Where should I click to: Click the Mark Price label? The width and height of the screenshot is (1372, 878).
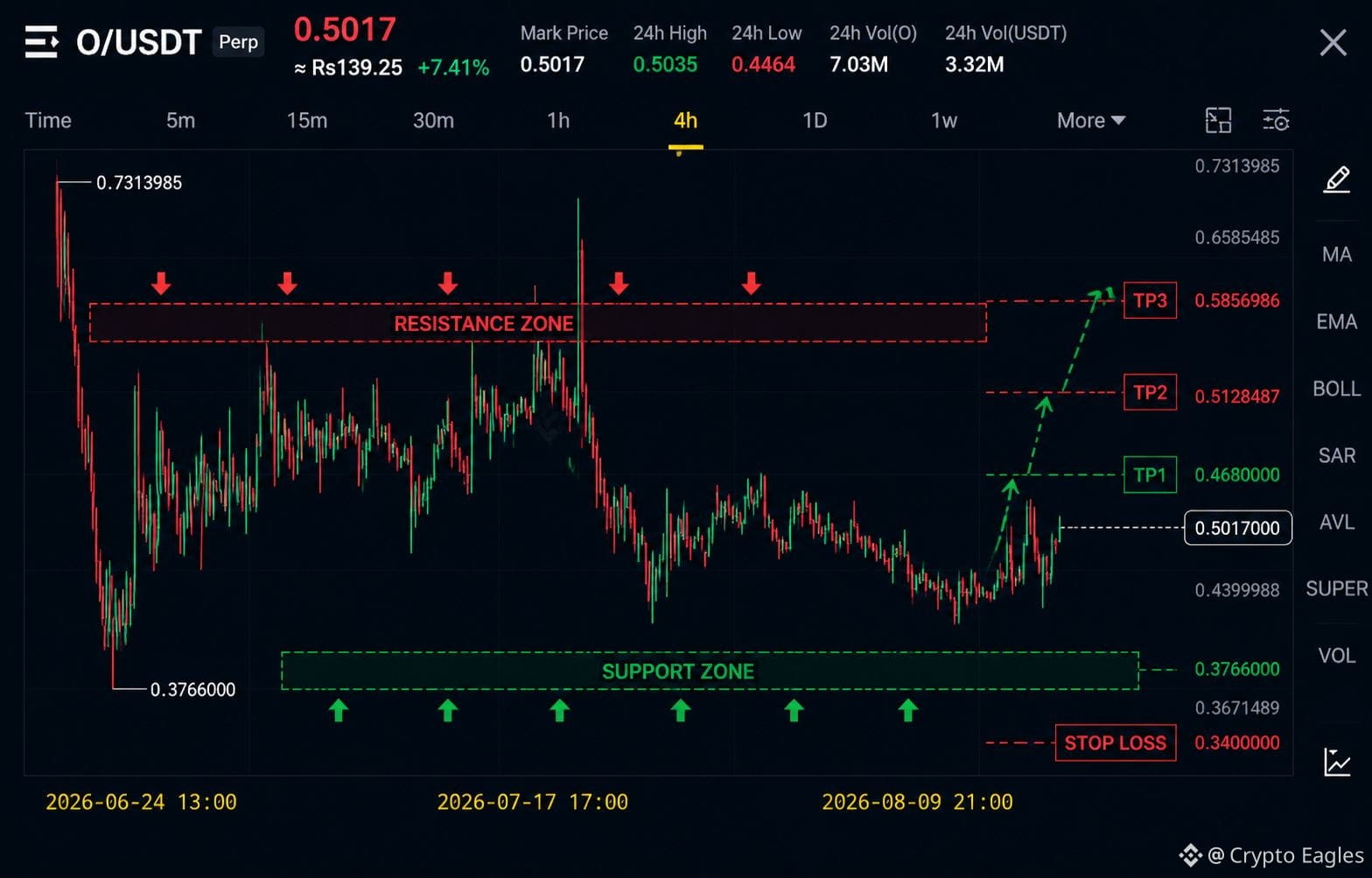(563, 33)
